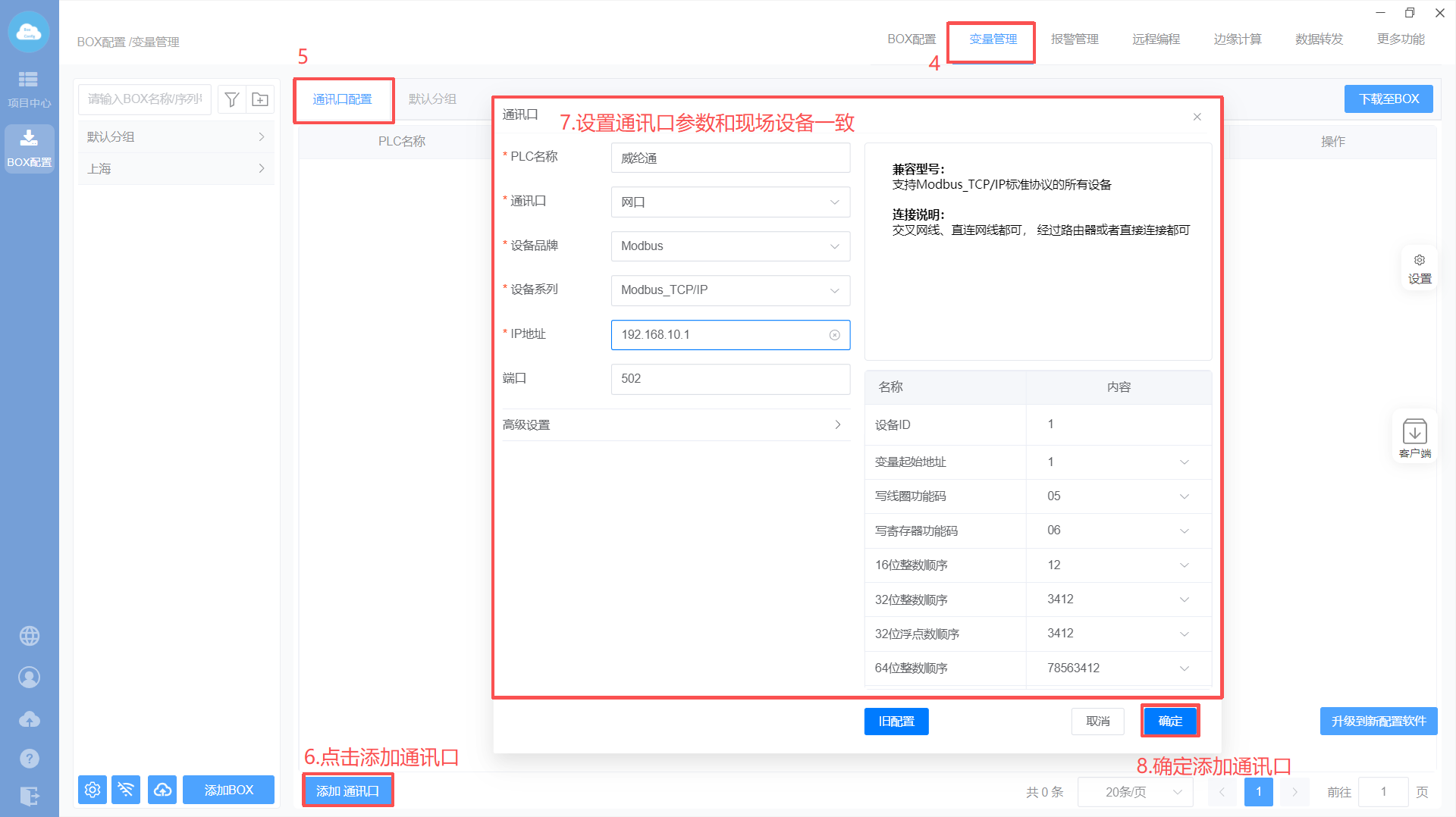Viewport: 1456px width, 817px height.
Task: Open the 设备品牌 Modbus dropdown
Action: pos(730,246)
